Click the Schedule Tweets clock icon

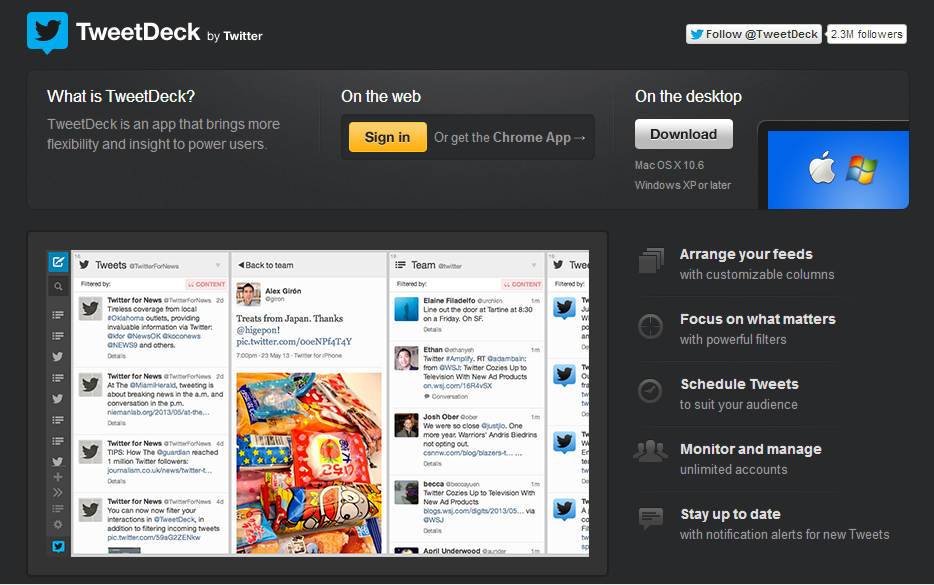point(650,391)
